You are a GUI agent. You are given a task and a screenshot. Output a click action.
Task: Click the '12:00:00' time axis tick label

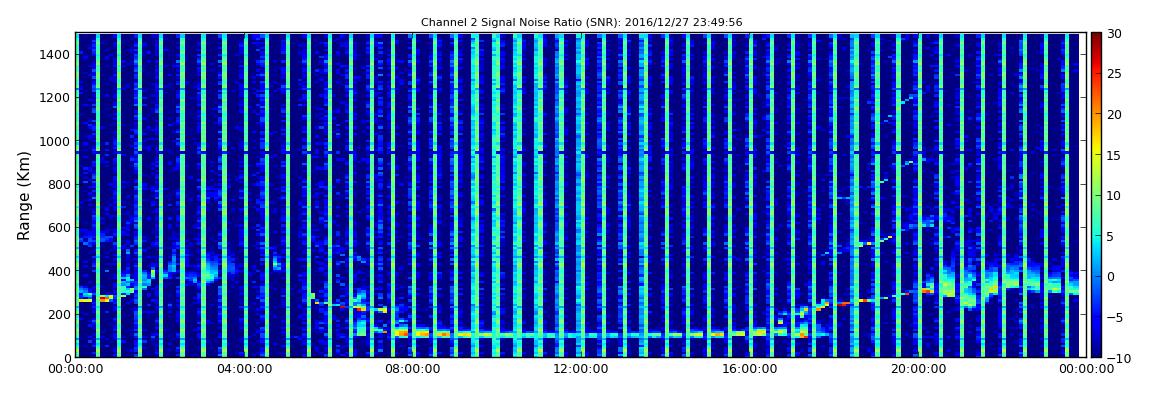580,369
